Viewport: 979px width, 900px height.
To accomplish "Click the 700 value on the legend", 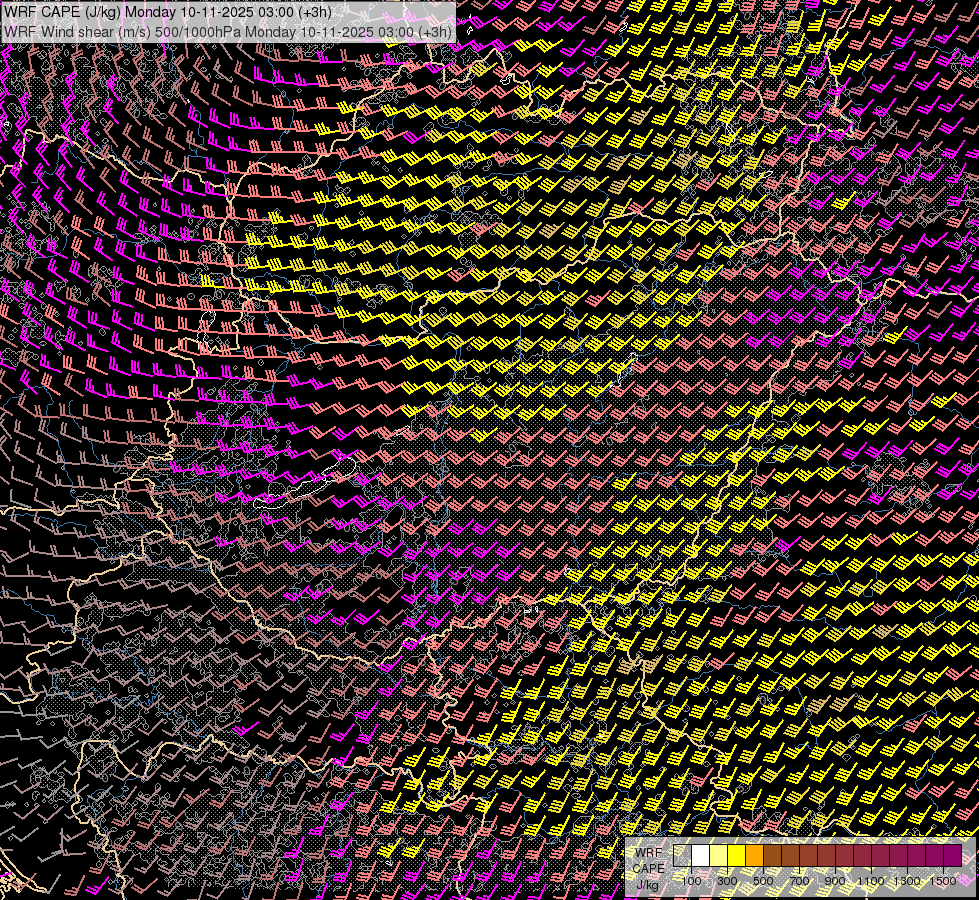I will pos(799,881).
